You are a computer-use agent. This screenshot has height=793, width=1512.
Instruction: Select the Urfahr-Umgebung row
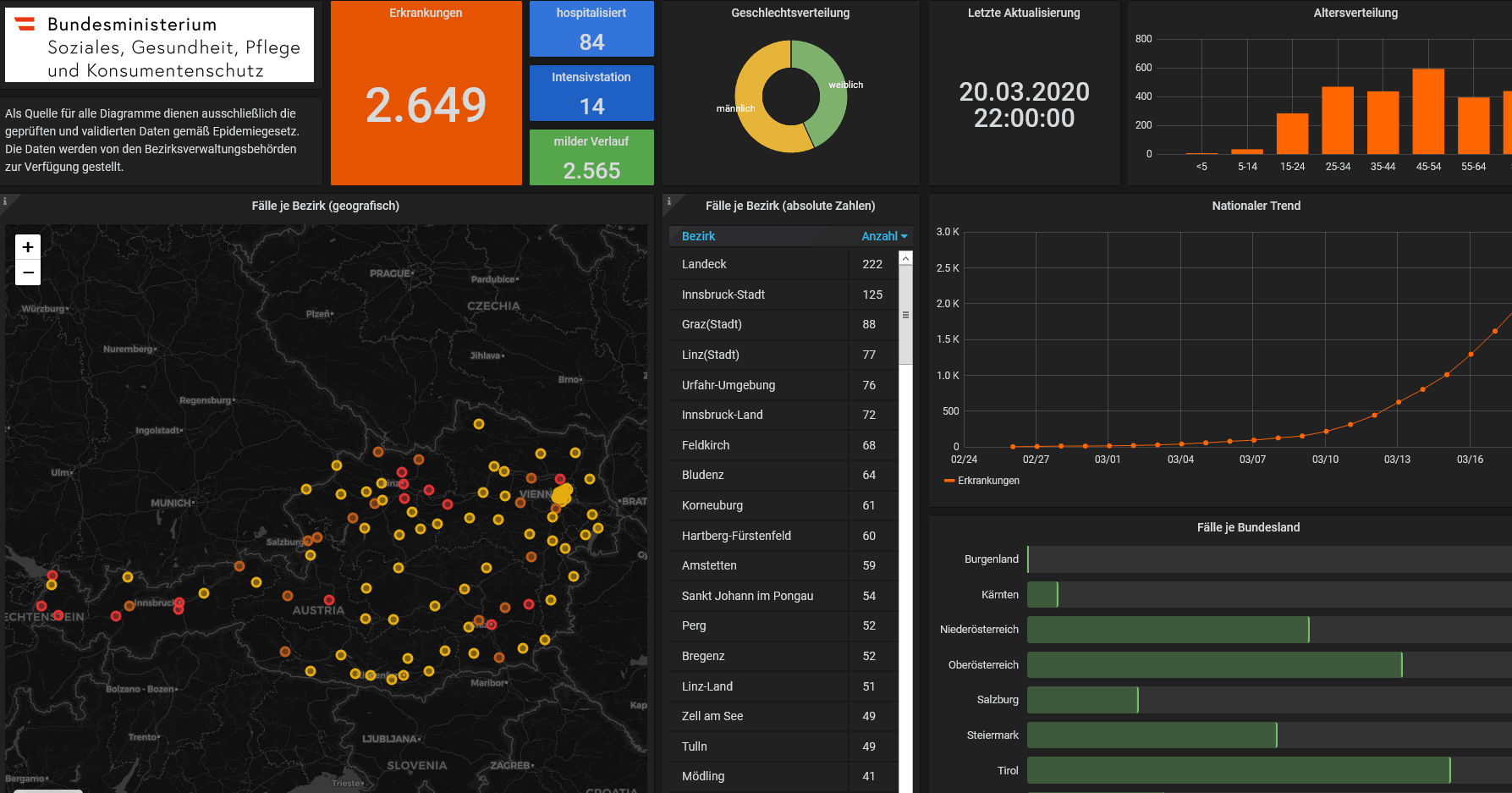click(783, 385)
